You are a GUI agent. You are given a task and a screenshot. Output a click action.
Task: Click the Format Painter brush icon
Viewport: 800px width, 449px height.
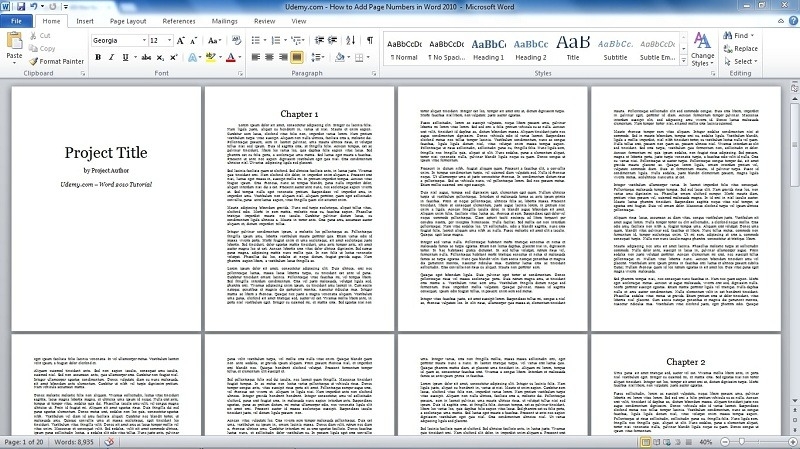coord(34,61)
